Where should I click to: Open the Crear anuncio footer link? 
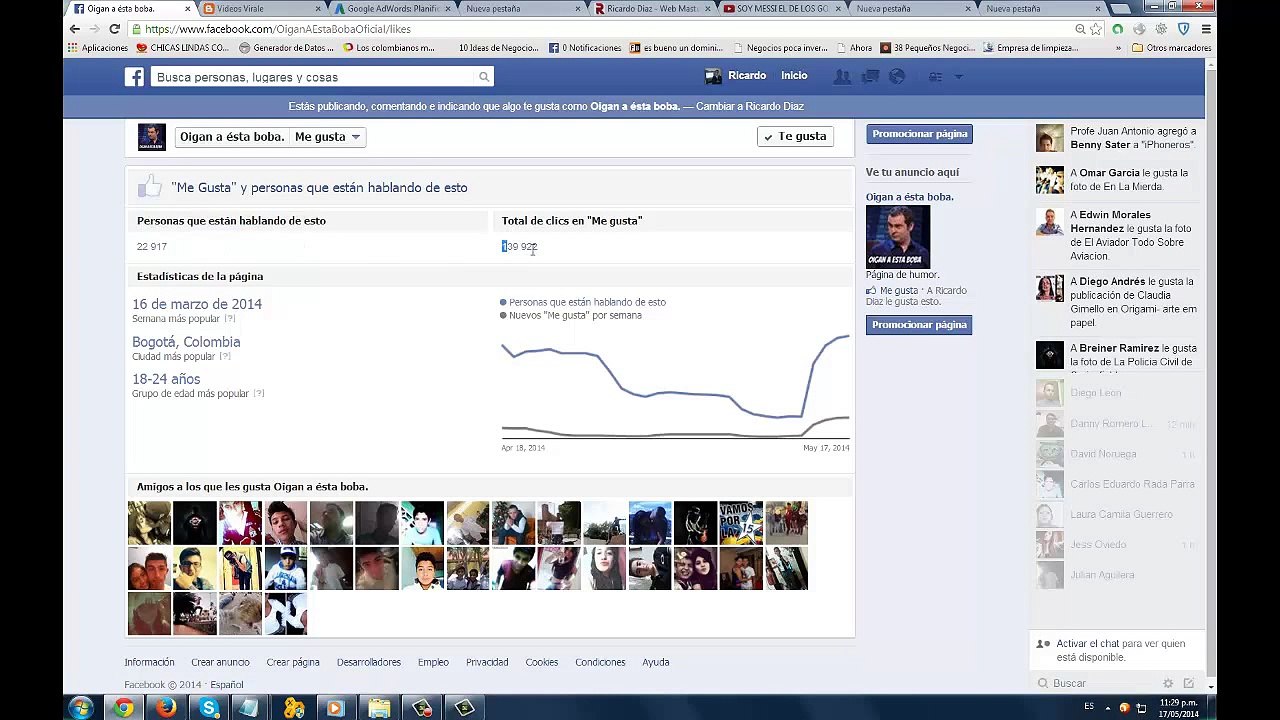[220, 662]
